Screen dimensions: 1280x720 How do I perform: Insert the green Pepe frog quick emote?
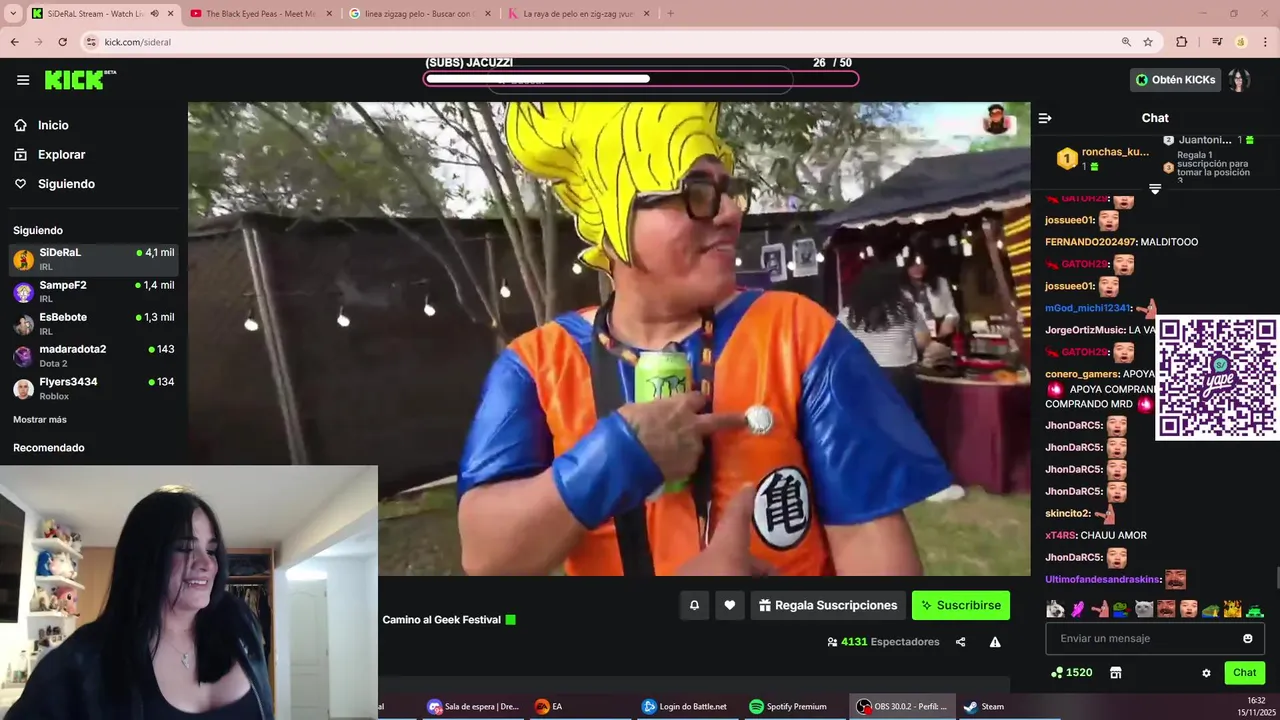click(1121, 609)
